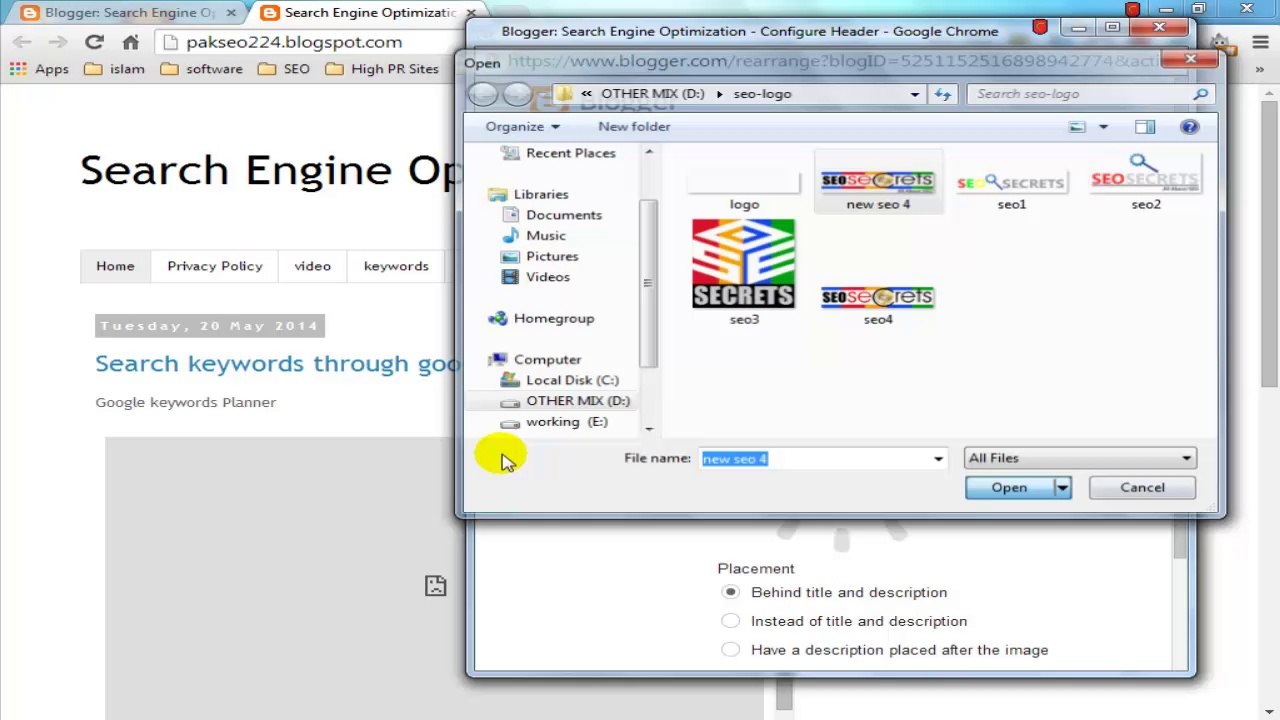The height and width of the screenshot is (720, 1280).
Task: Select the new seo 4 image file
Action: [878, 184]
